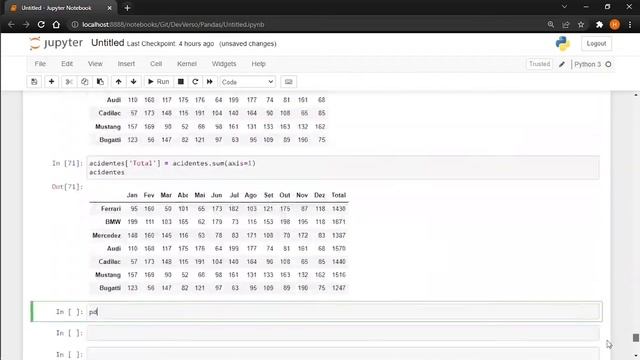Open the cell type Code dropdown

click(x=247, y=82)
